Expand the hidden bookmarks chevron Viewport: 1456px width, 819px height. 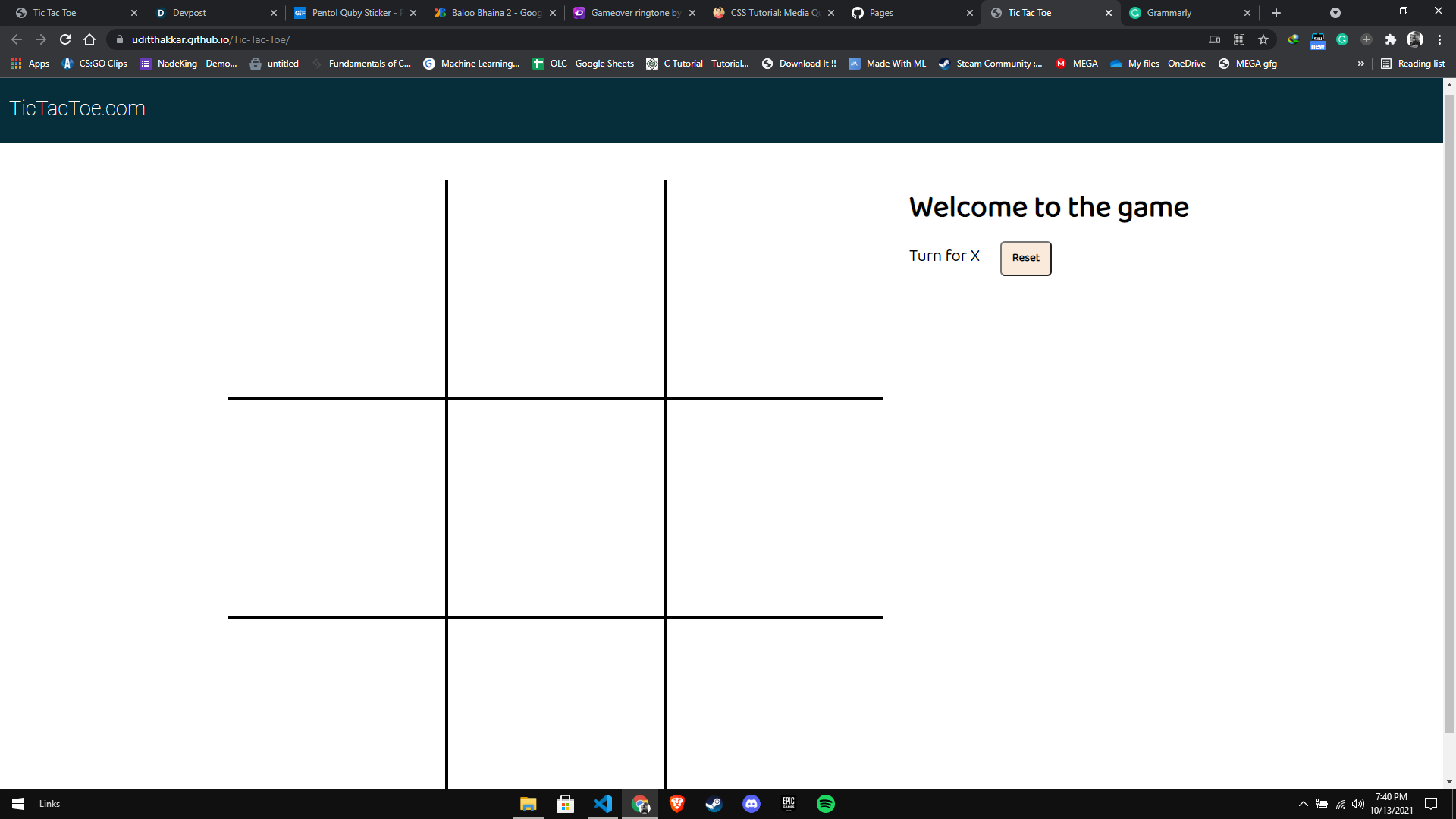1361,64
